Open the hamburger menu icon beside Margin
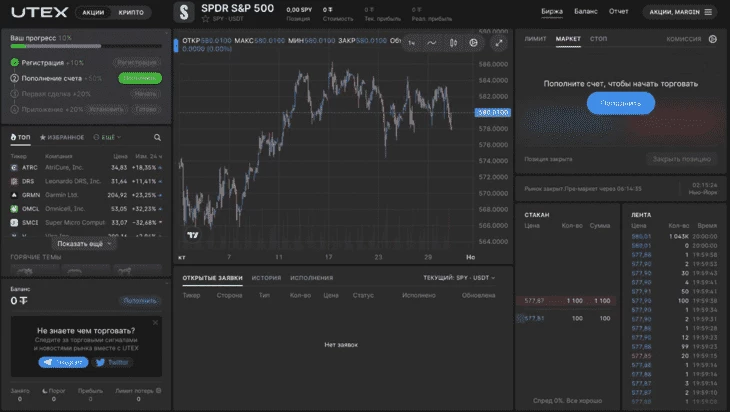730x412 pixels. click(708, 12)
